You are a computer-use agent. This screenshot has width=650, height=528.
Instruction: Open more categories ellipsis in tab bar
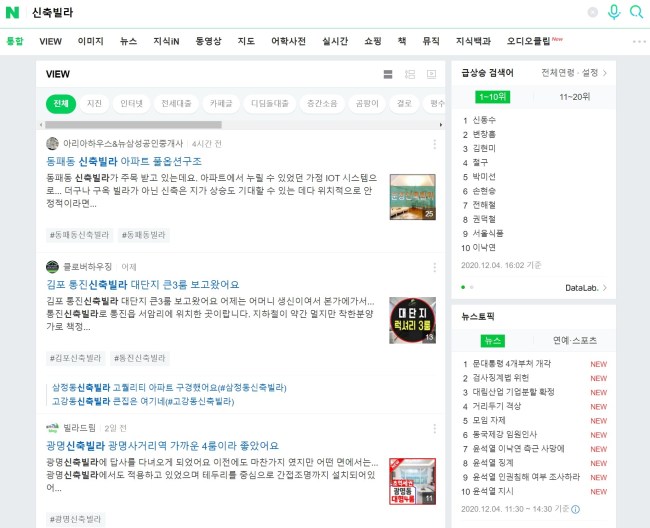pos(639,41)
